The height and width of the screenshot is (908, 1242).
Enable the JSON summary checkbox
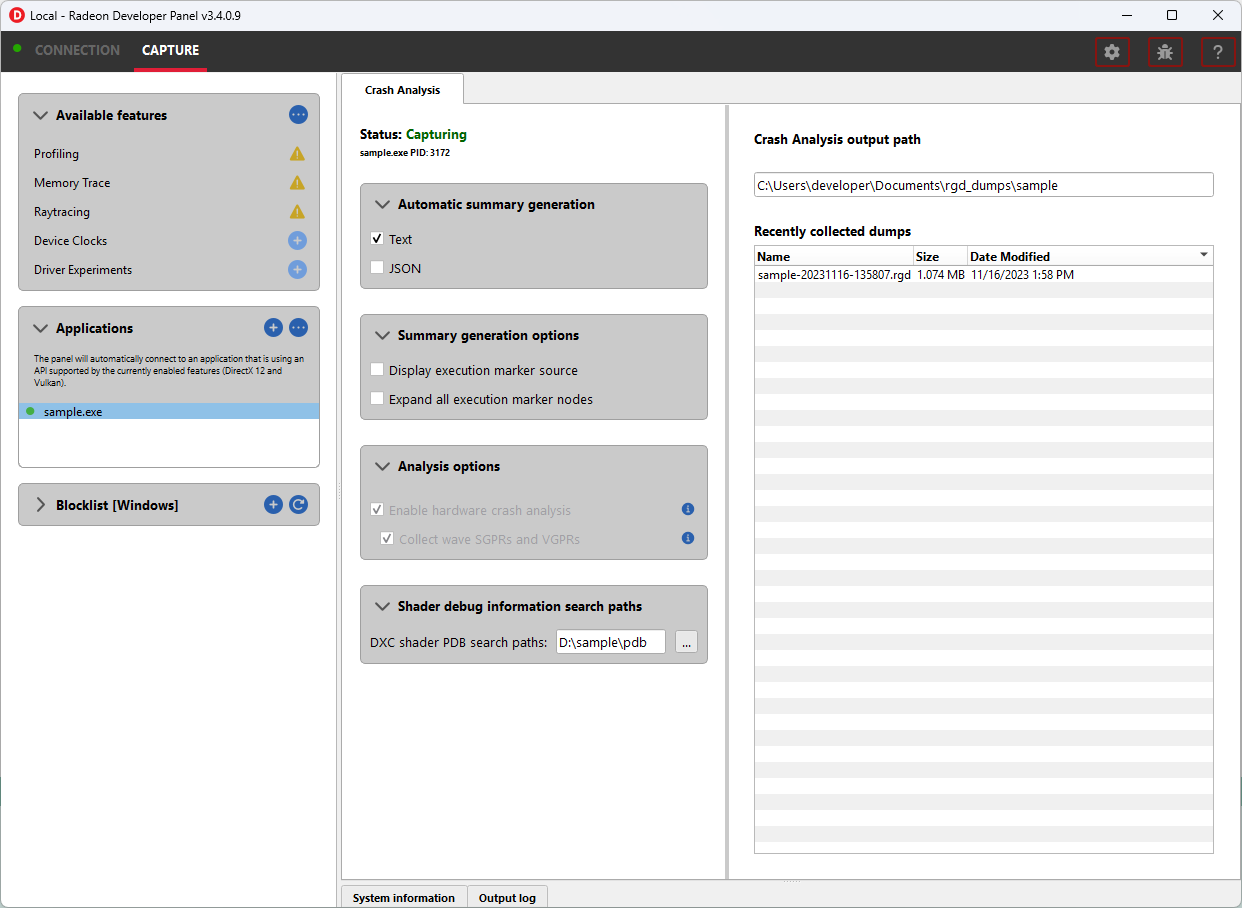(377, 268)
